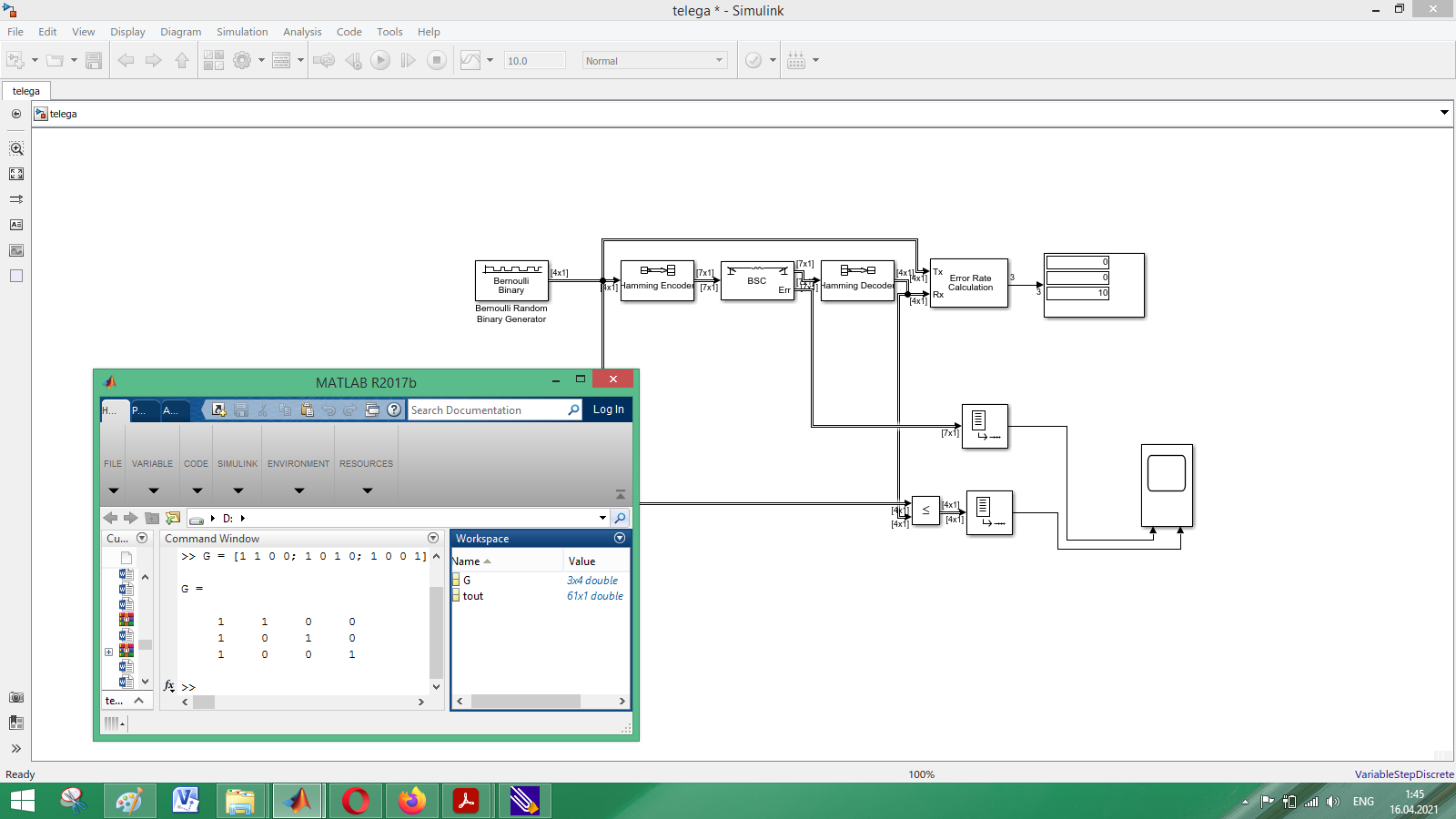Click the Area rectangle icon in left palette
This screenshot has height=819, width=1456.
16,276
